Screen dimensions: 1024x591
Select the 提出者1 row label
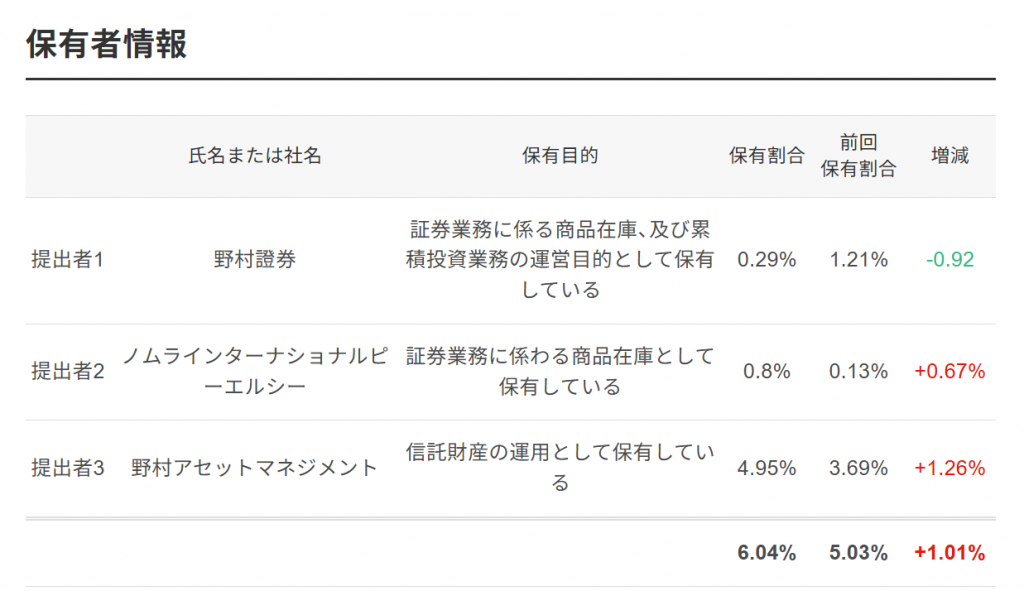tap(68, 259)
